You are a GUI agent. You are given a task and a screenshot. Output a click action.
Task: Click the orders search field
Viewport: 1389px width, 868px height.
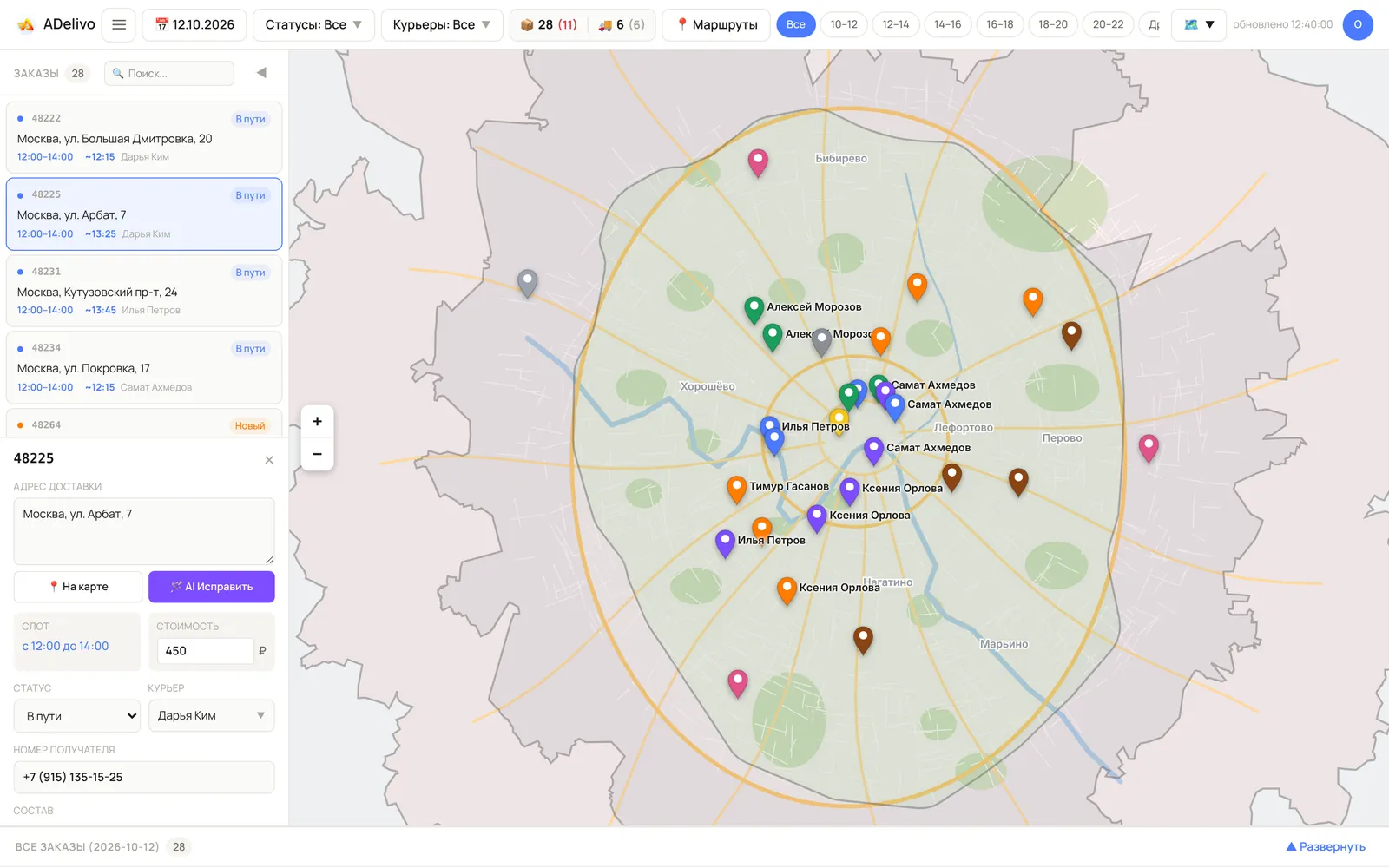tap(169, 74)
